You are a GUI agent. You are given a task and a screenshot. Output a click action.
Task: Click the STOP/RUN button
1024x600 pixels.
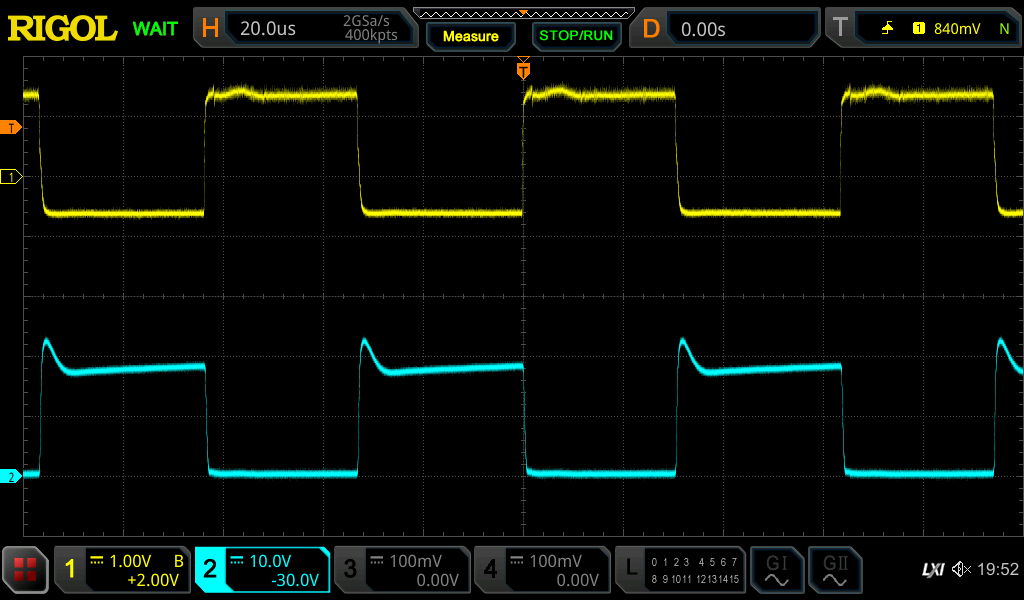(576, 35)
